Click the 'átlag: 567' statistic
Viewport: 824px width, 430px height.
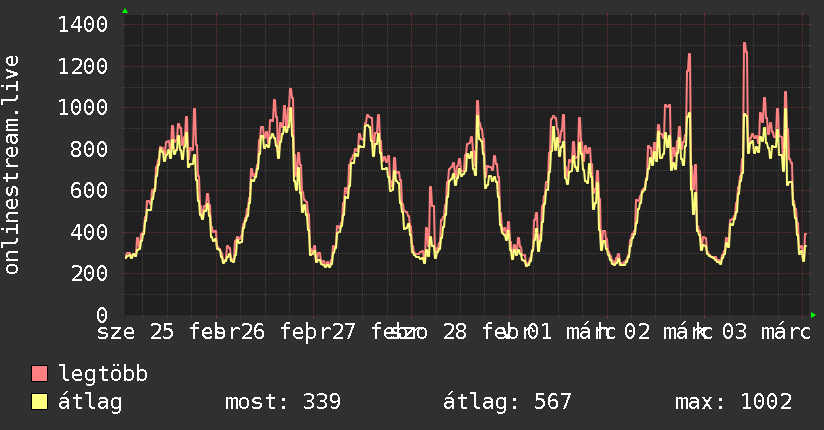(x=507, y=402)
